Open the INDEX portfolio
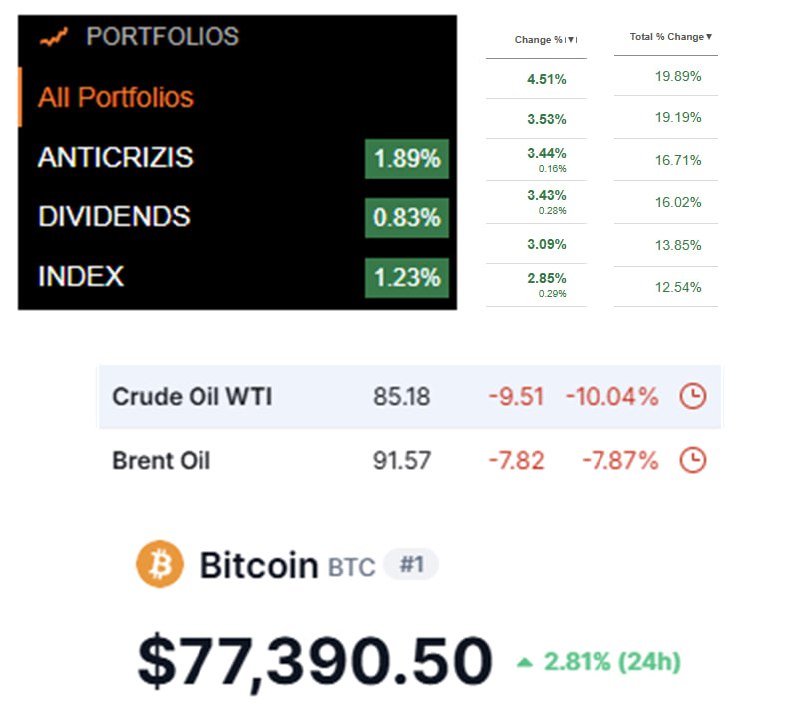This screenshot has height=718, width=800. (81, 276)
